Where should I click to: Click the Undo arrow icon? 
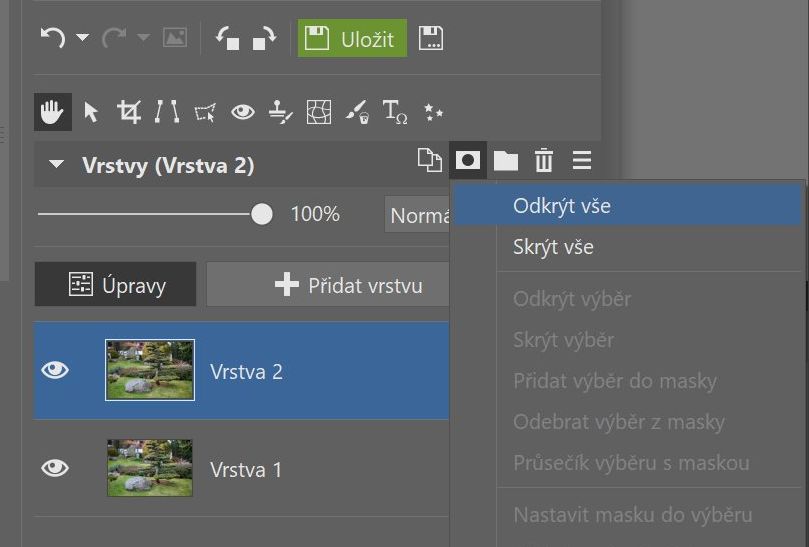[x=53, y=38]
